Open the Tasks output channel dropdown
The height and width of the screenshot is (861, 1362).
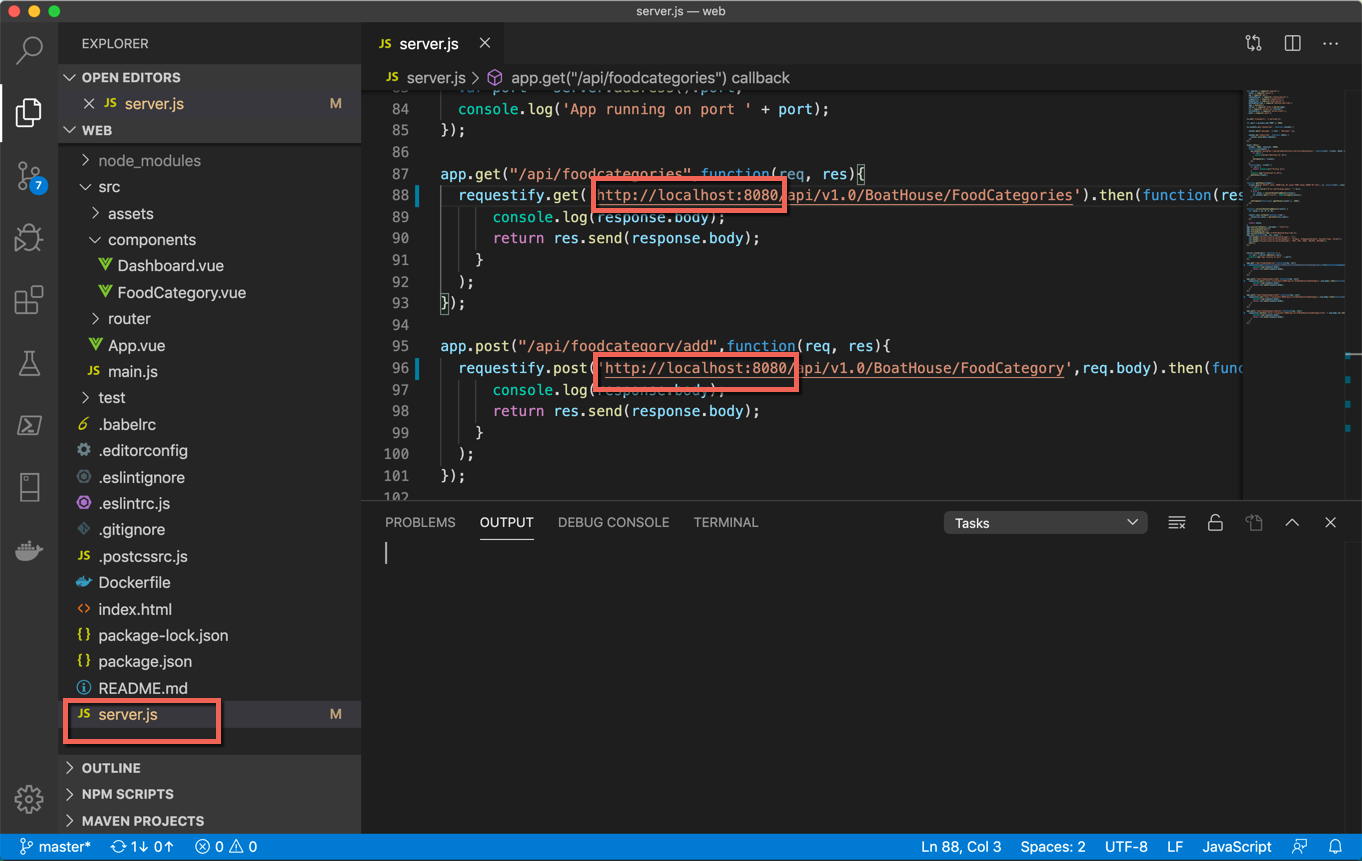(1045, 523)
